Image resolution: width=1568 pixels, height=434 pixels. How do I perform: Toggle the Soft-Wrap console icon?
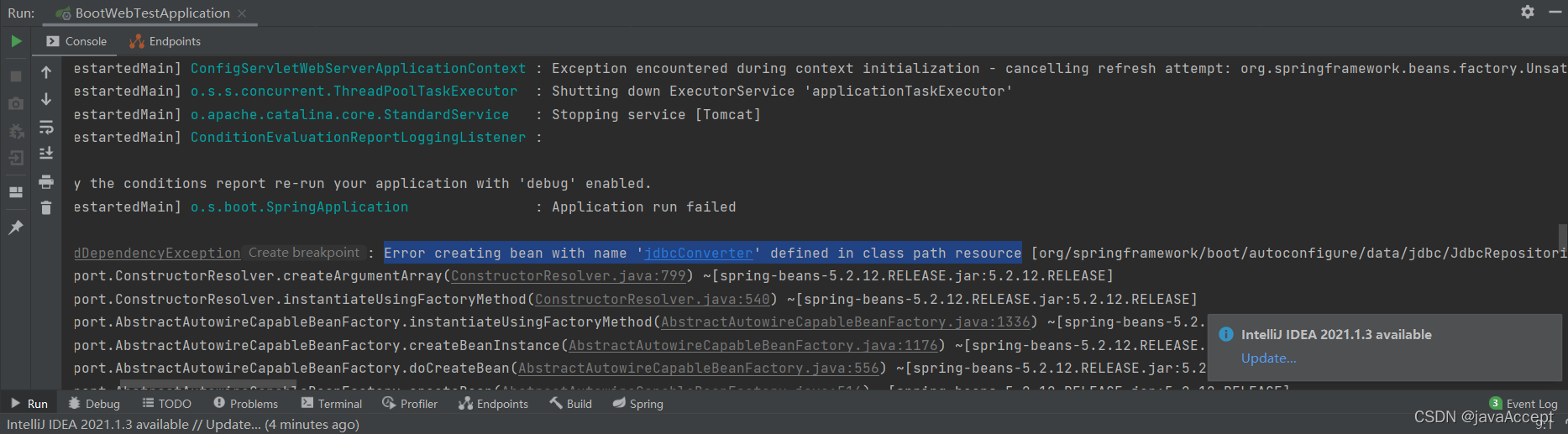tap(46, 127)
